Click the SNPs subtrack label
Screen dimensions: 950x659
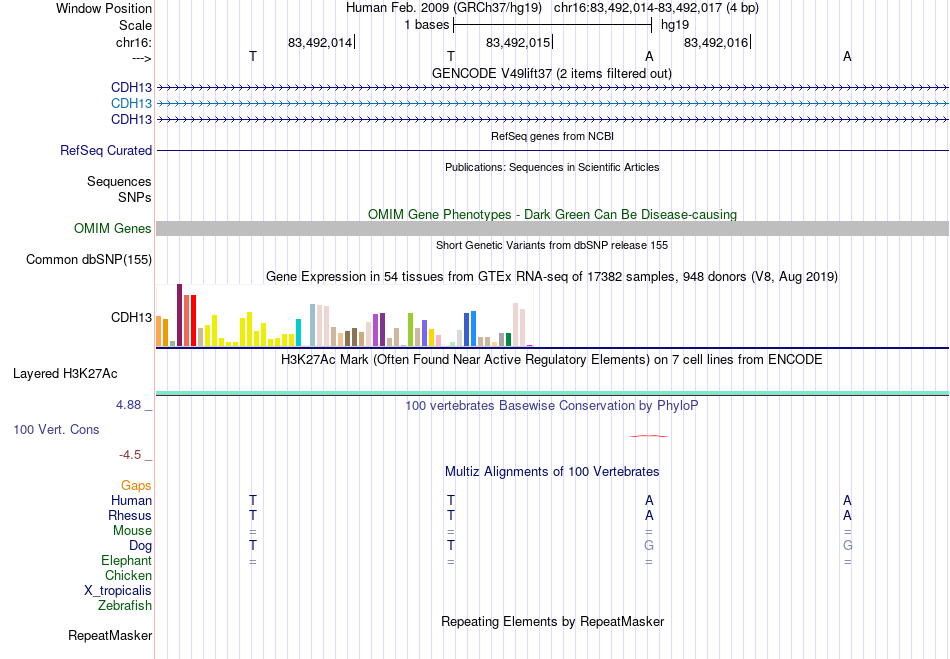(x=135, y=197)
